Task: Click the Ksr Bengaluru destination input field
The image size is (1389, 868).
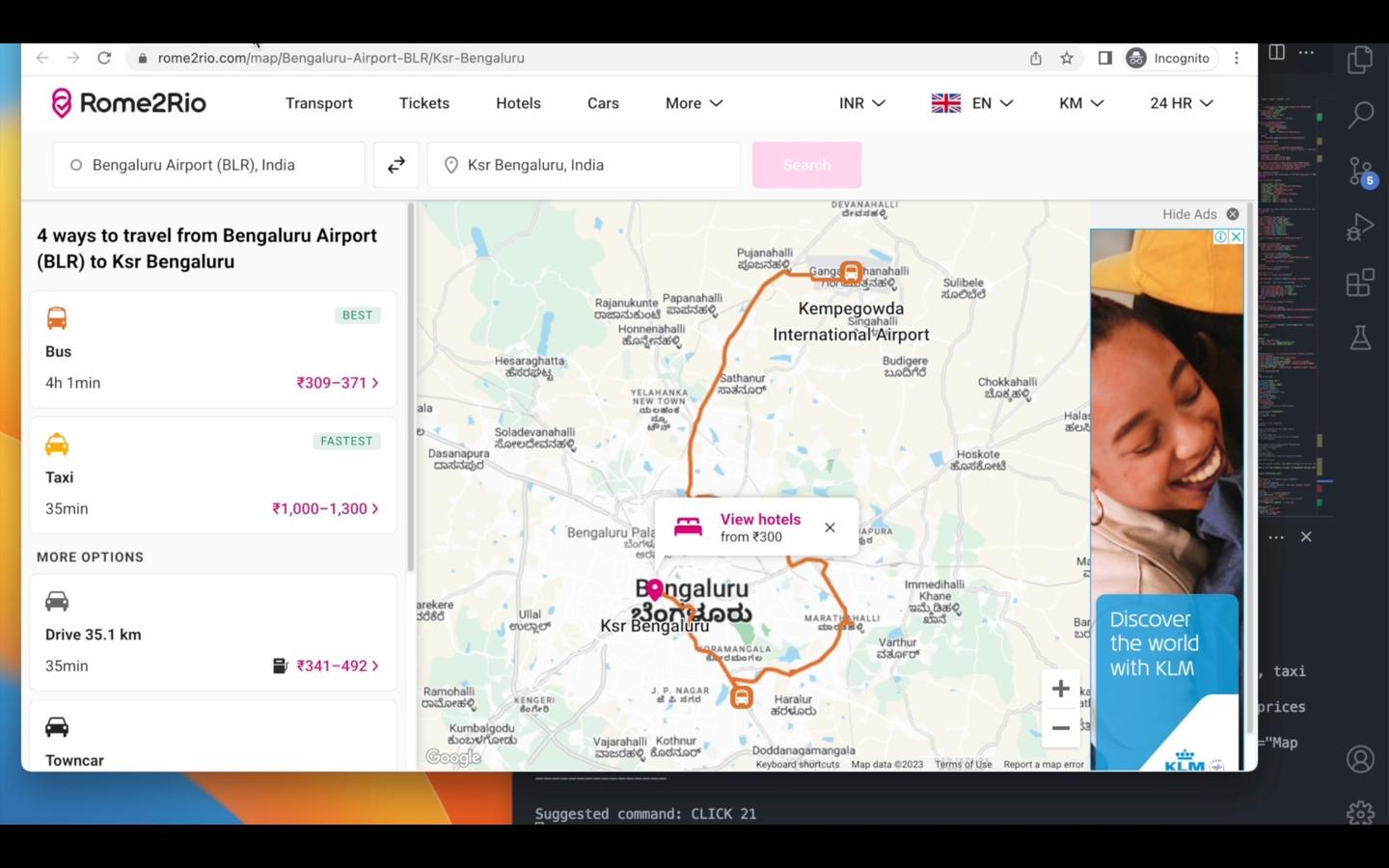Action: [x=585, y=165]
